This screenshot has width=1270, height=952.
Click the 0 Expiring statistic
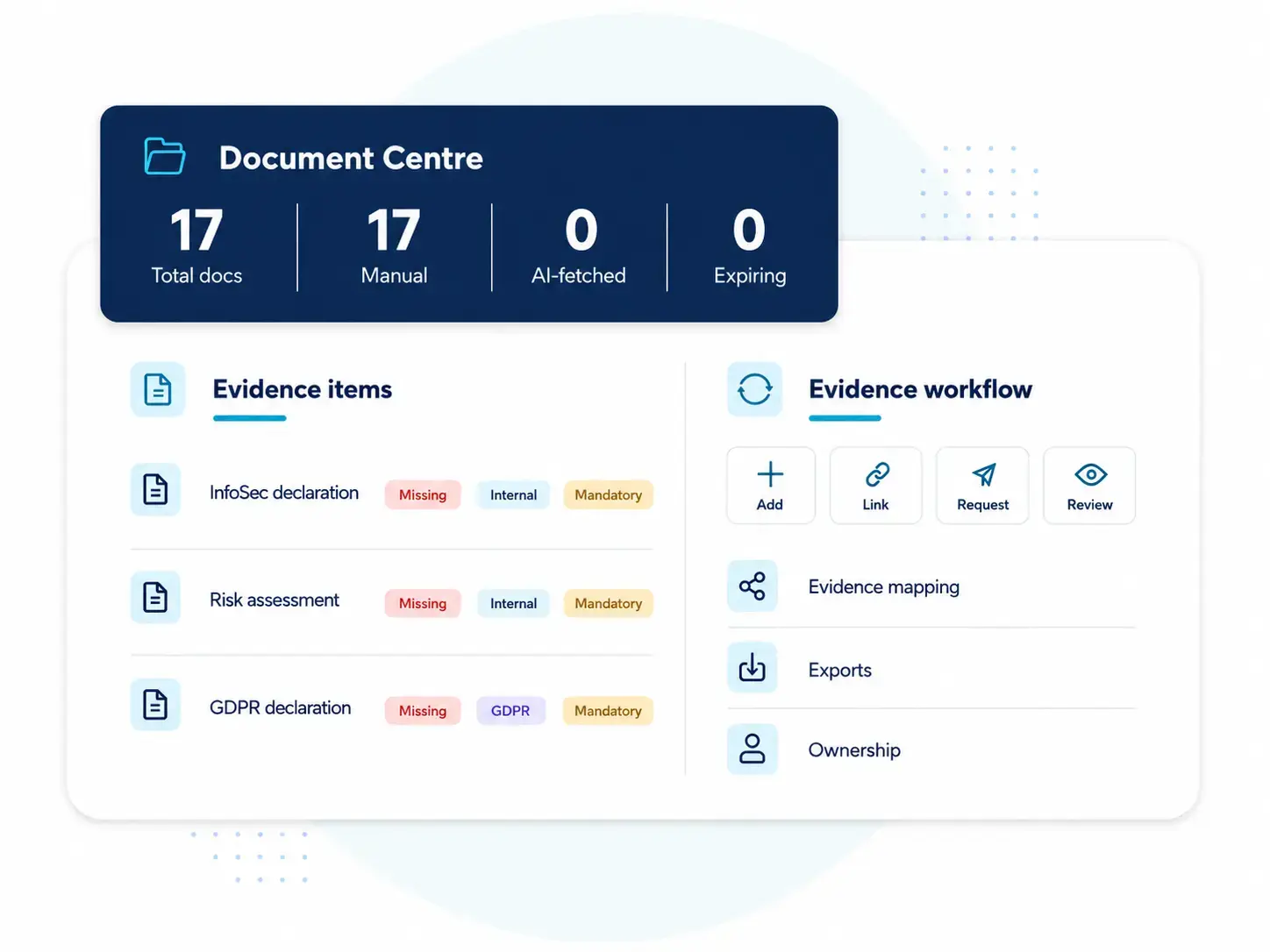[x=750, y=246]
